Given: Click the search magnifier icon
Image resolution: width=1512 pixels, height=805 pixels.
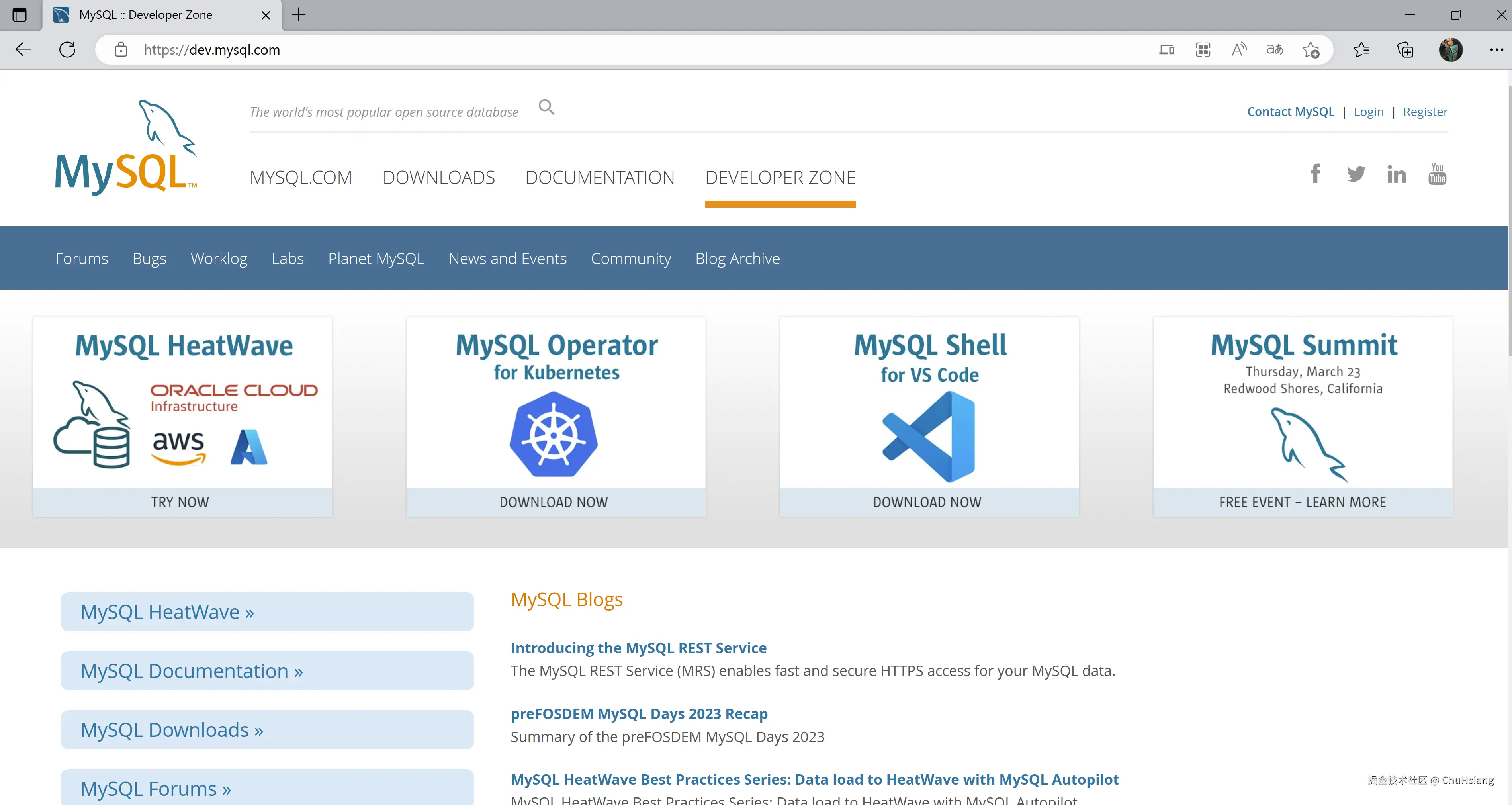Looking at the screenshot, I should pyautogui.click(x=546, y=108).
